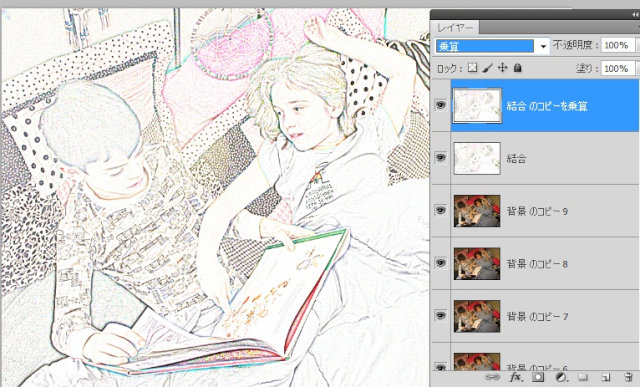Click the lock image pixels brush icon
This screenshot has width=640, height=387.
tap(487, 68)
